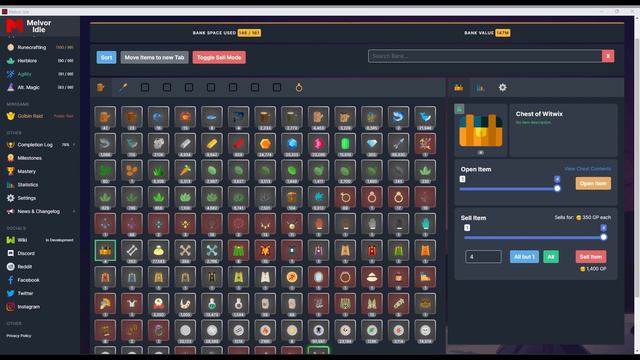Image resolution: width=640 pixels, height=360 pixels.
Task: Focus the Search Bank field
Action: pos(485,56)
